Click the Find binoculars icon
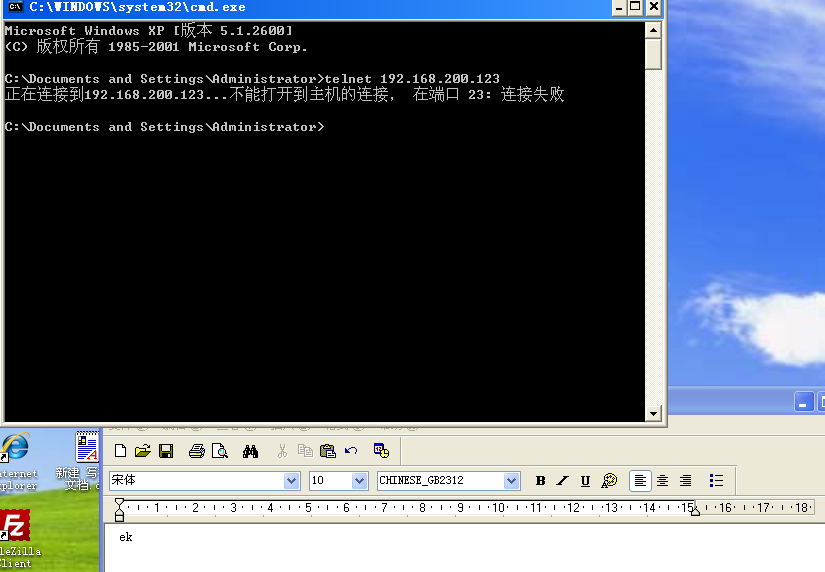Viewport: 825px width, 572px height. 250,451
